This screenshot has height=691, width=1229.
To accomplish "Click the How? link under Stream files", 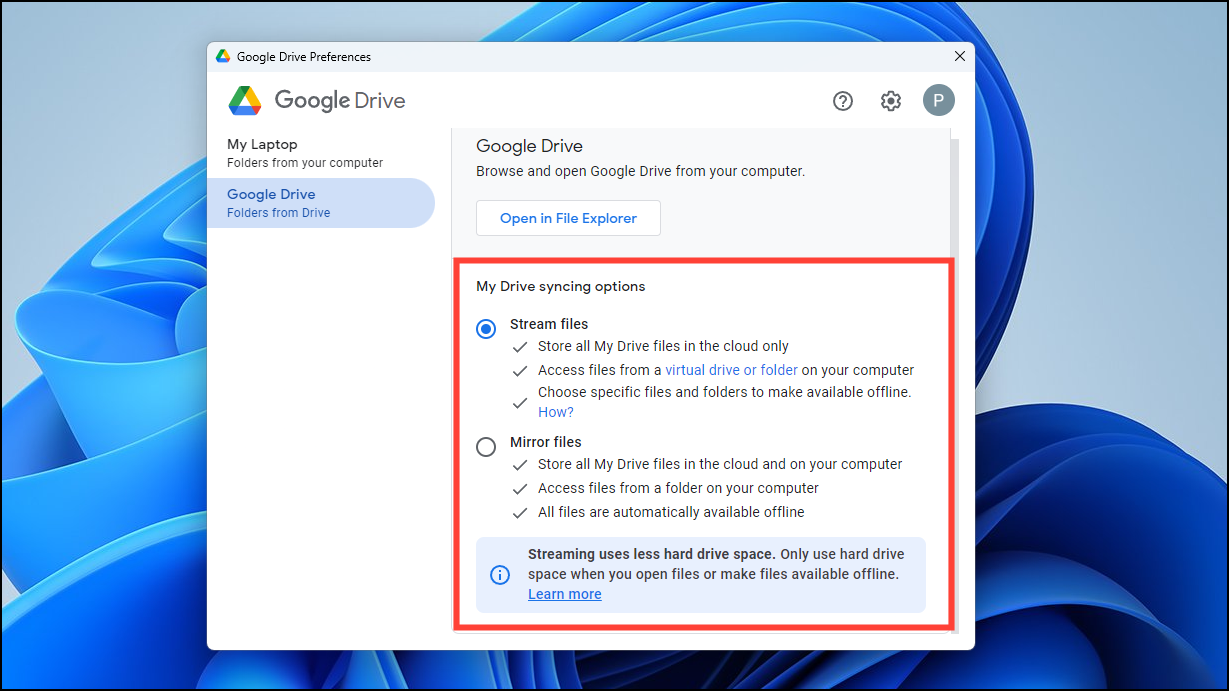I will [x=555, y=411].
